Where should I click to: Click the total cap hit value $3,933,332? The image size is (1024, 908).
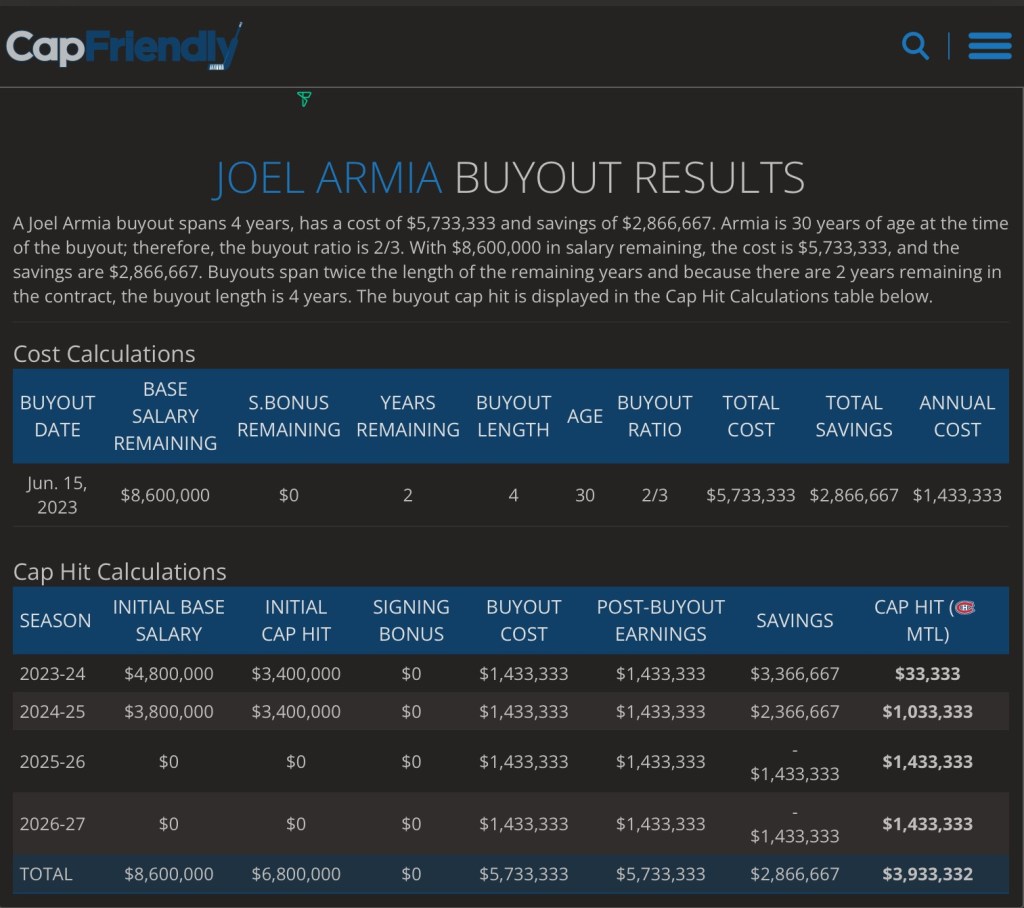[x=927, y=874]
